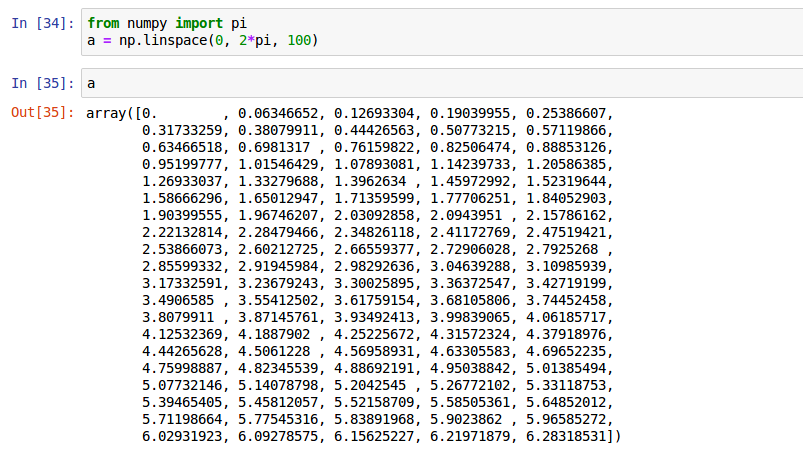Select the value 2.0943951 in output
803x453 pixels.
coord(466,215)
